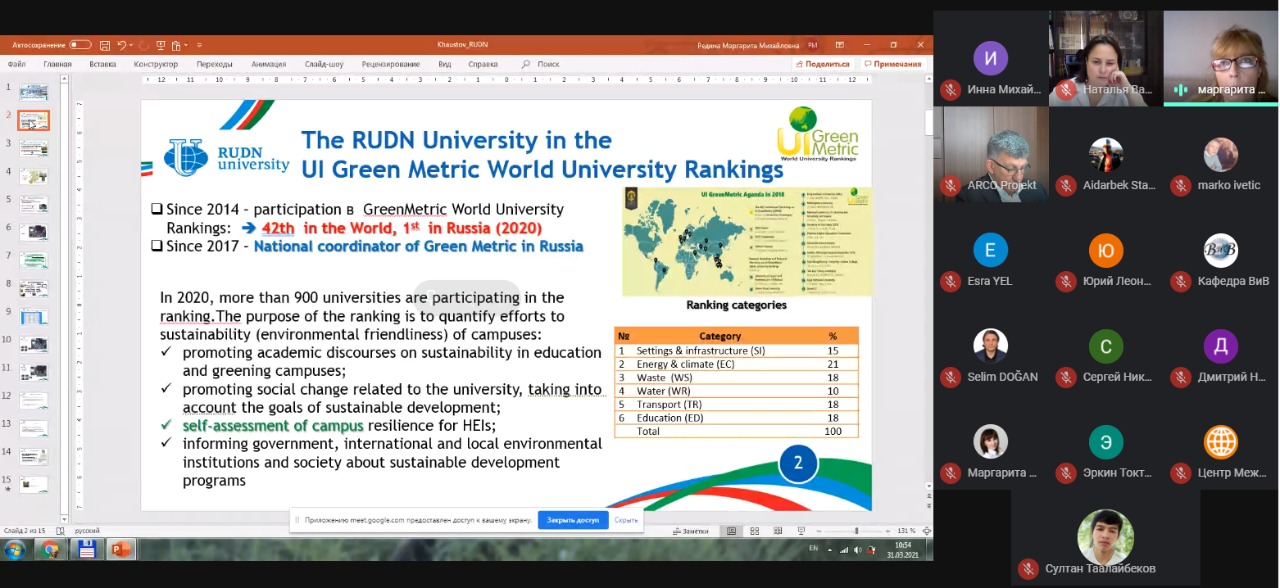Click the marko ivetic participant avatar
This screenshot has height=588, width=1280.
1221,155
